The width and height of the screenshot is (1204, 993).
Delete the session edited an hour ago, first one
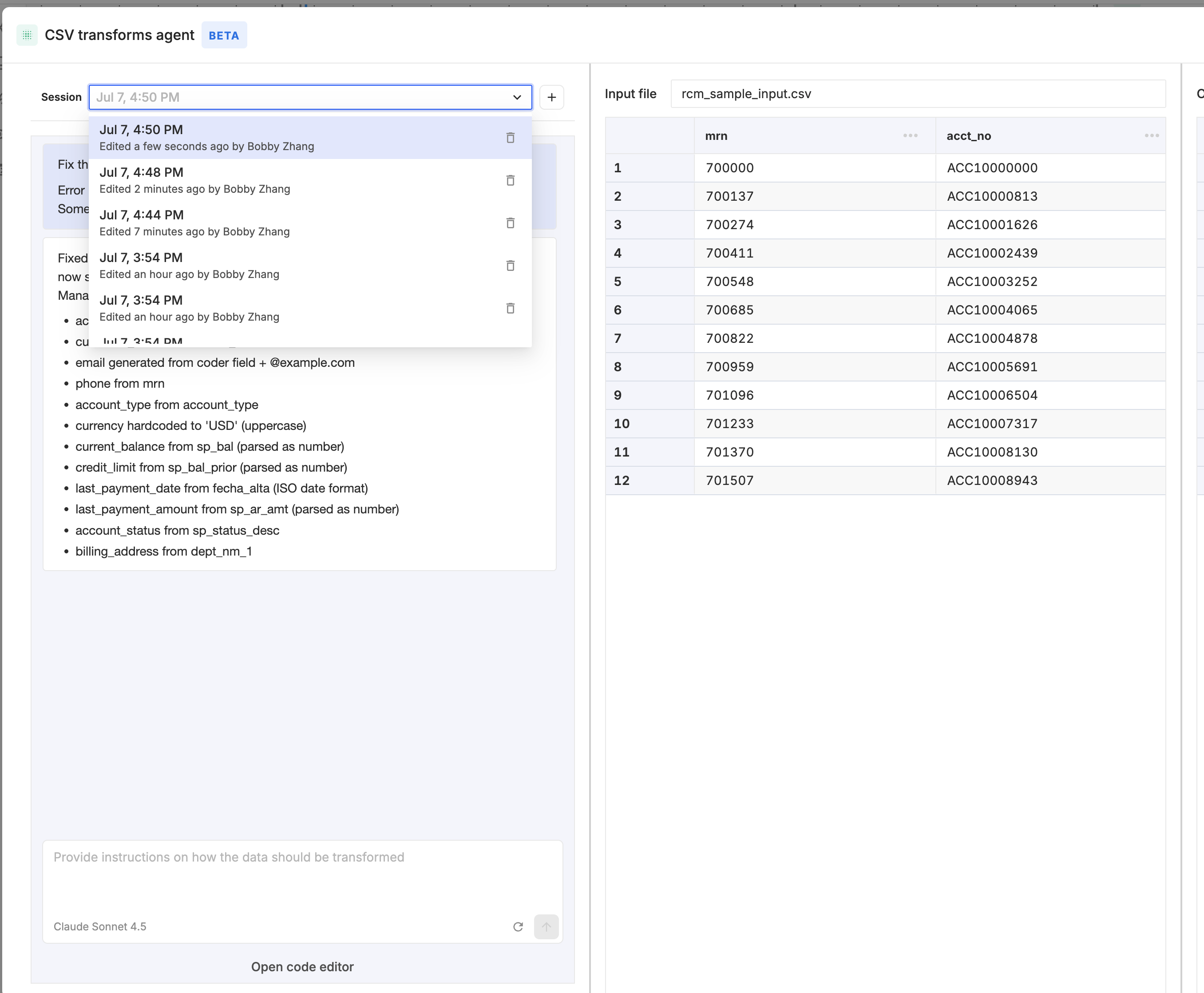coord(511,266)
